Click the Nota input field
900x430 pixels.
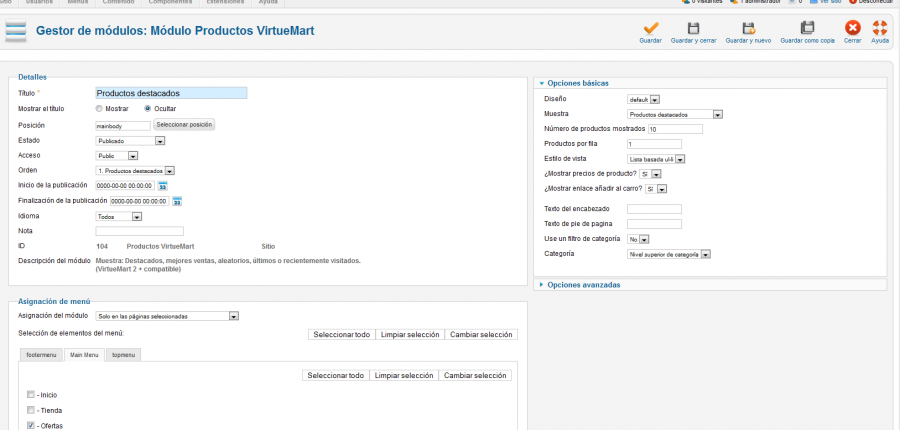[139, 231]
